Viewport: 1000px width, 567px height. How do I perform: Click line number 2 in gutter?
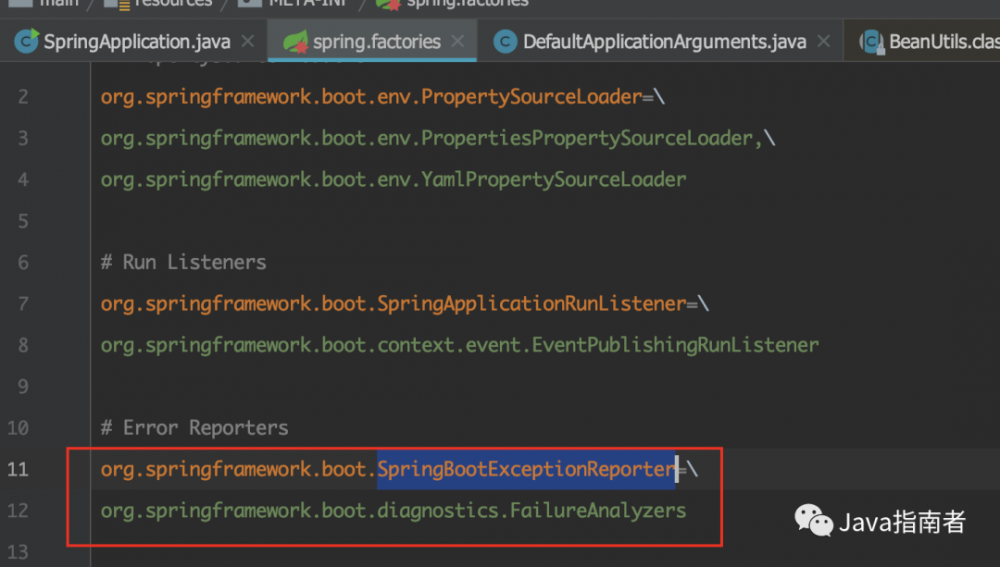pos(23,97)
